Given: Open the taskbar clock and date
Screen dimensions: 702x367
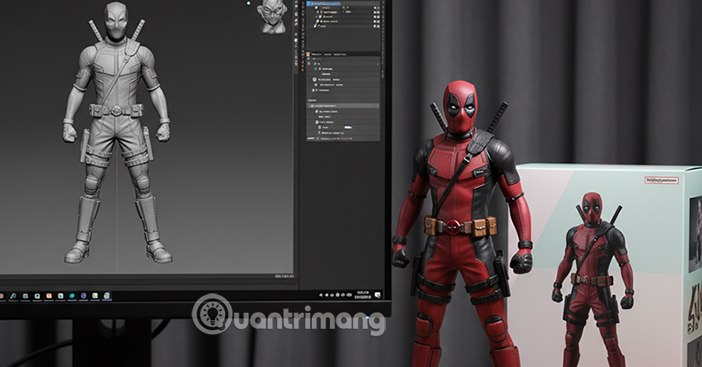Looking at the screenshot, I should 363,294.
